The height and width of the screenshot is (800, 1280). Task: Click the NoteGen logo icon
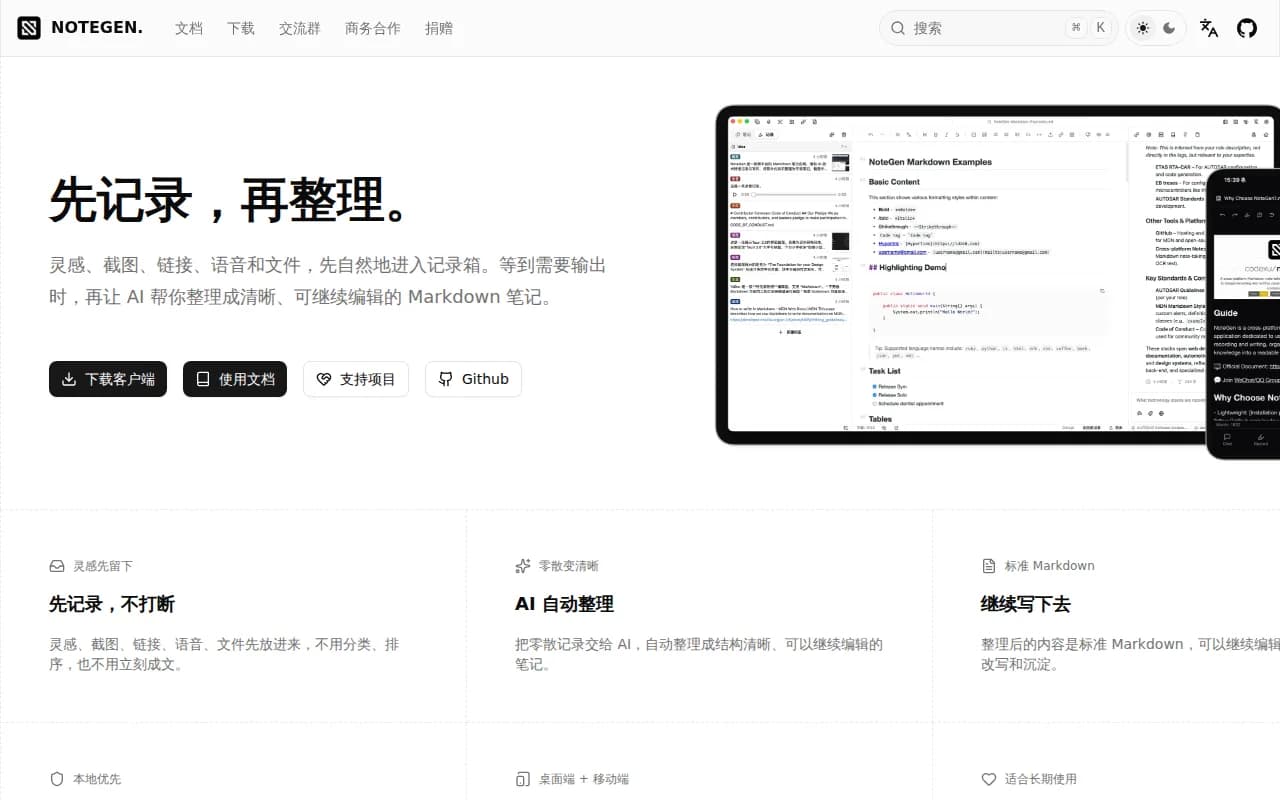coord(29,28)
